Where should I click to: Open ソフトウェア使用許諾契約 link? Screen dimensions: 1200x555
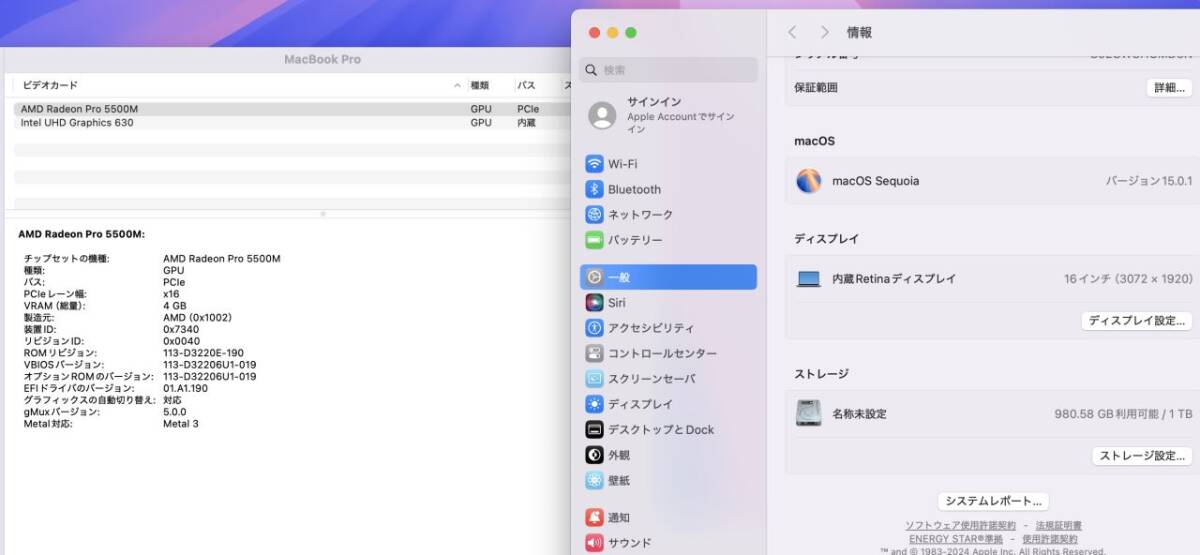(x=960, y=525)
